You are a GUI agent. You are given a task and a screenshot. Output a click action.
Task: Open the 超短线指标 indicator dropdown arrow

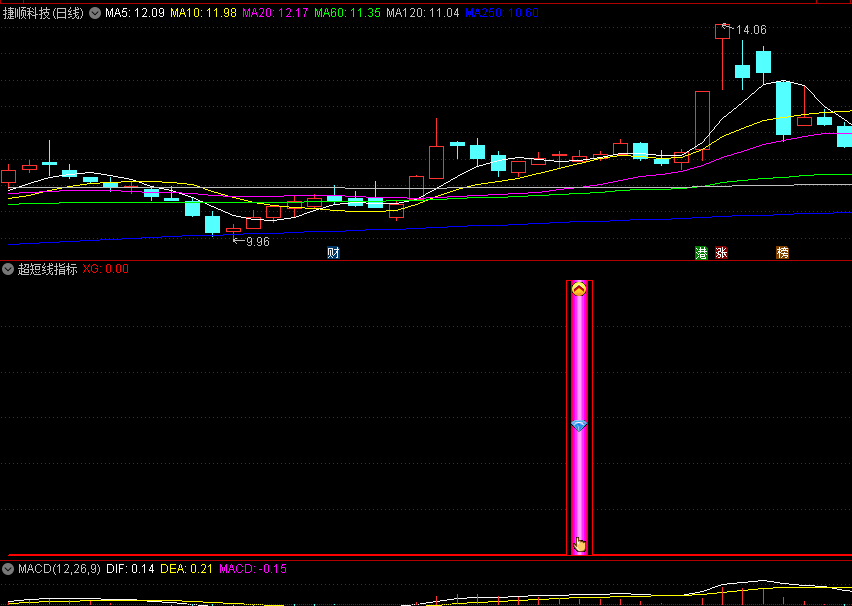[x=8, y=268]
